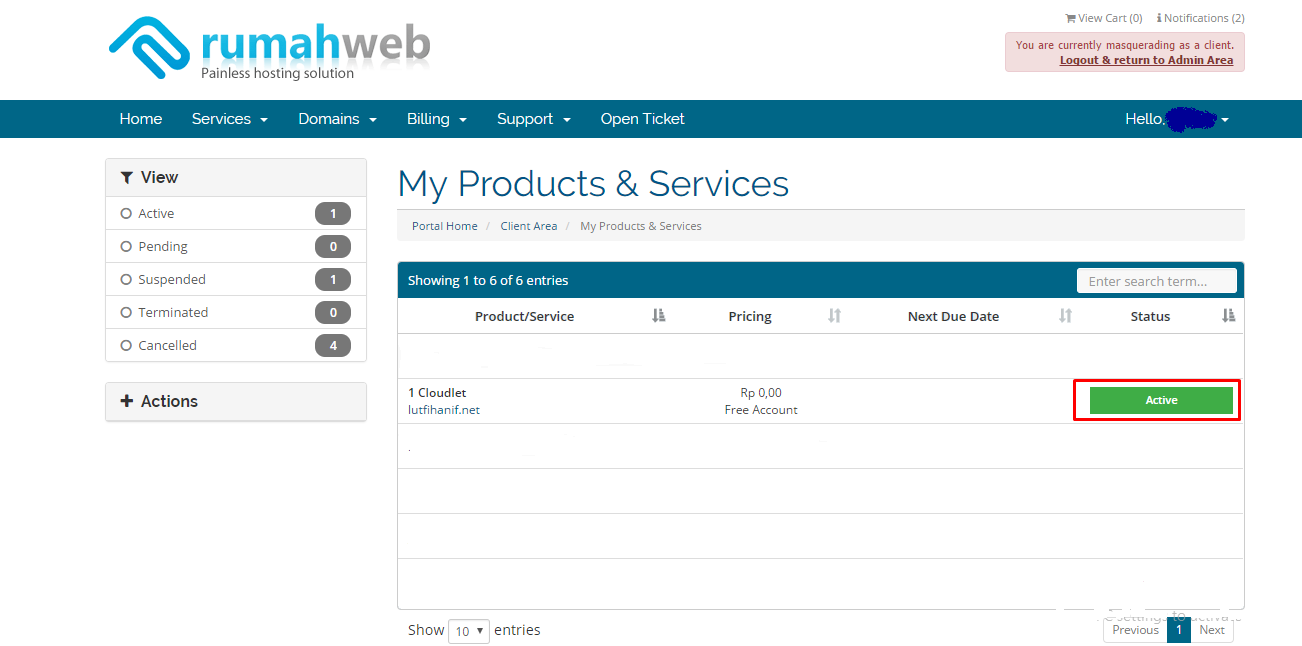Open the Domains dropdown menu
Viewport: 1302px width, 646px height.
[x=337, y=119]
